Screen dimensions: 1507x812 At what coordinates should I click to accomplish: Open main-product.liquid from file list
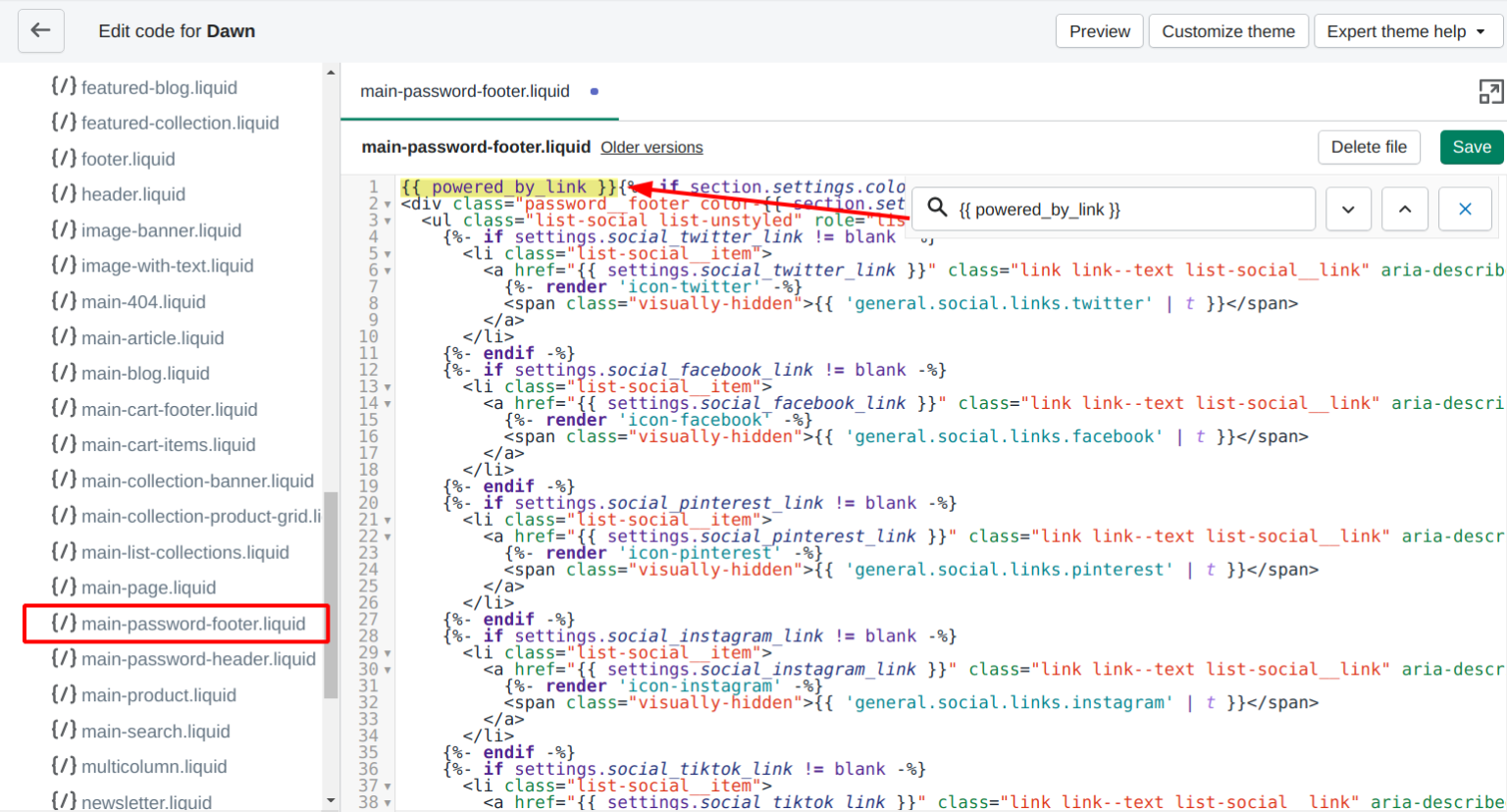click(158, 695)
